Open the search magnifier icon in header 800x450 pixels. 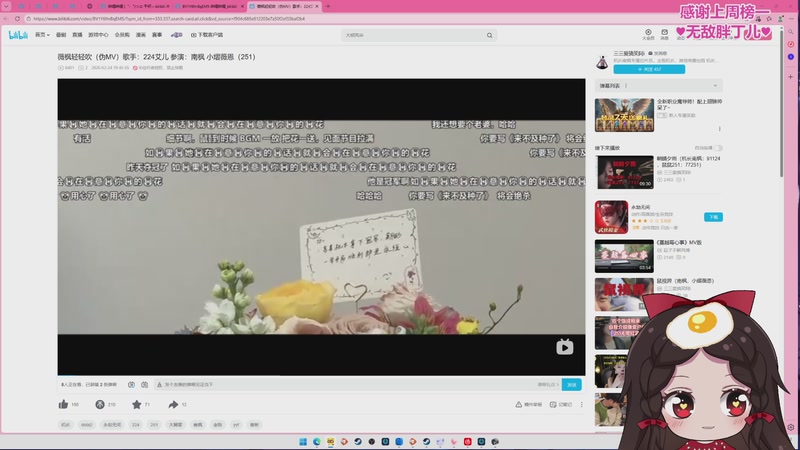489,35
